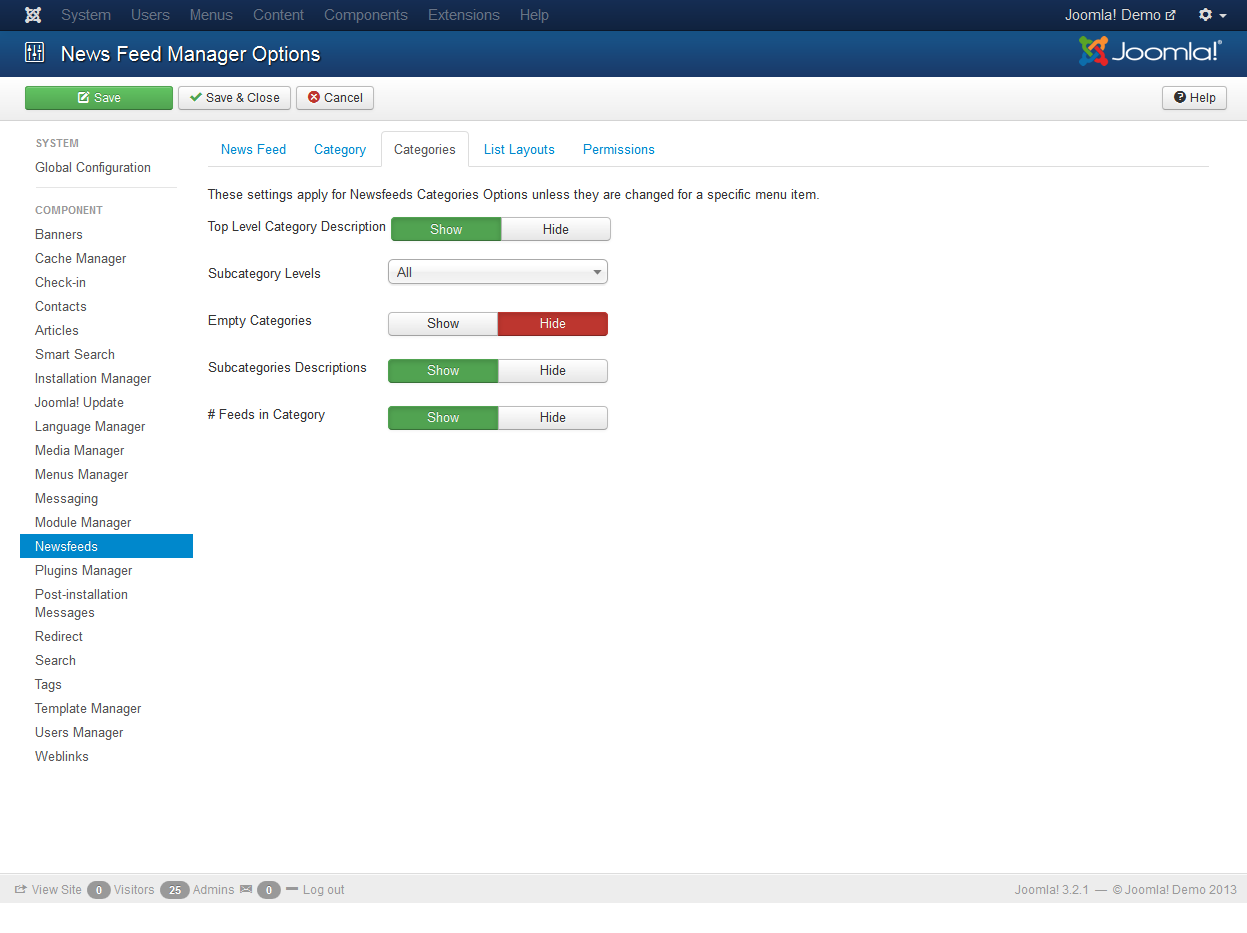Set Top Level Category Description to Hide
This screenshot has height=933, width=1247.
pyautogui.click(x=556, y=230)
